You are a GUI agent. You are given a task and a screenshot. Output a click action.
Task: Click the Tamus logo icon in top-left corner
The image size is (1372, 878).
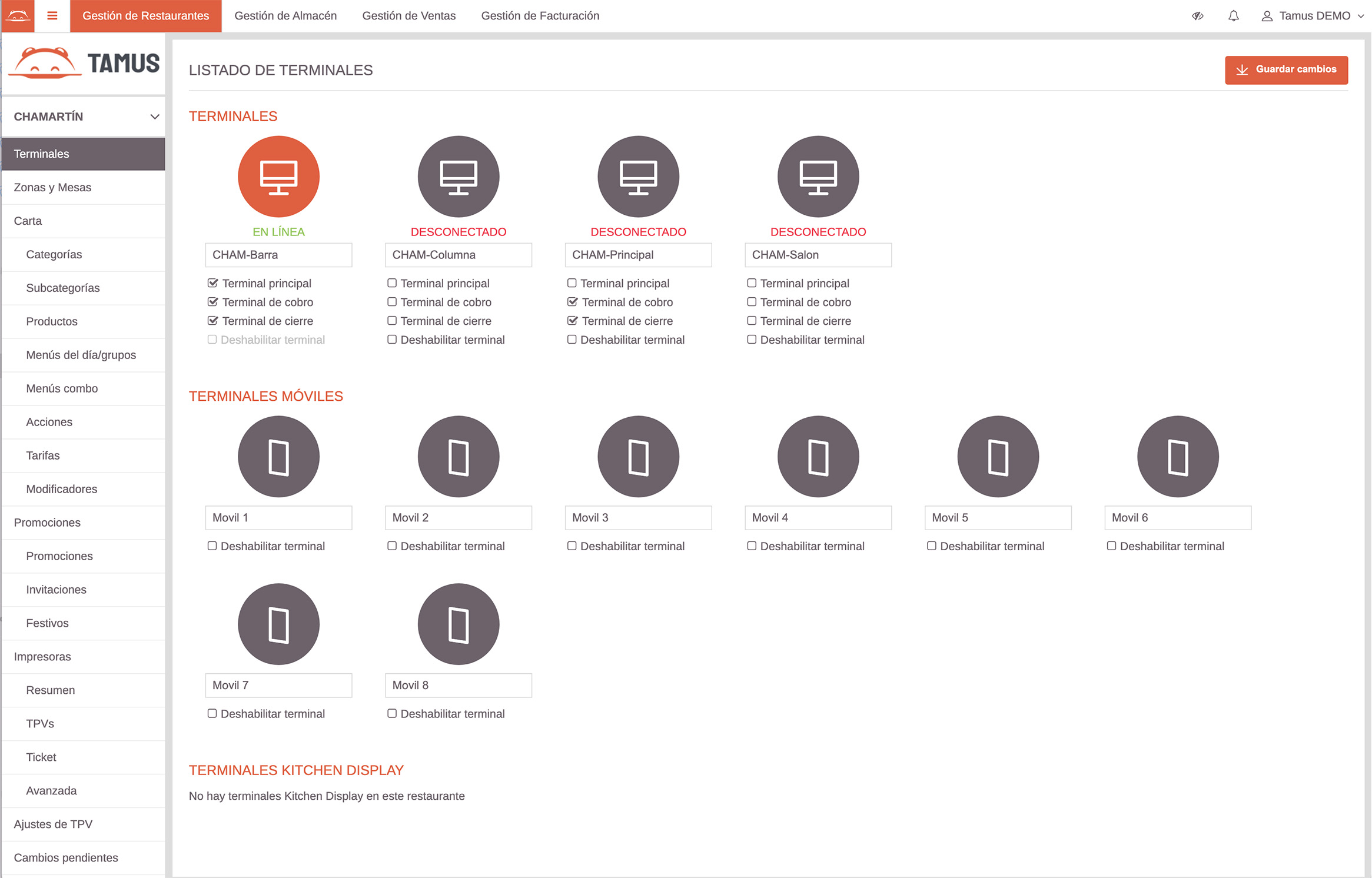pyautogui.click(x=17, y=16)
